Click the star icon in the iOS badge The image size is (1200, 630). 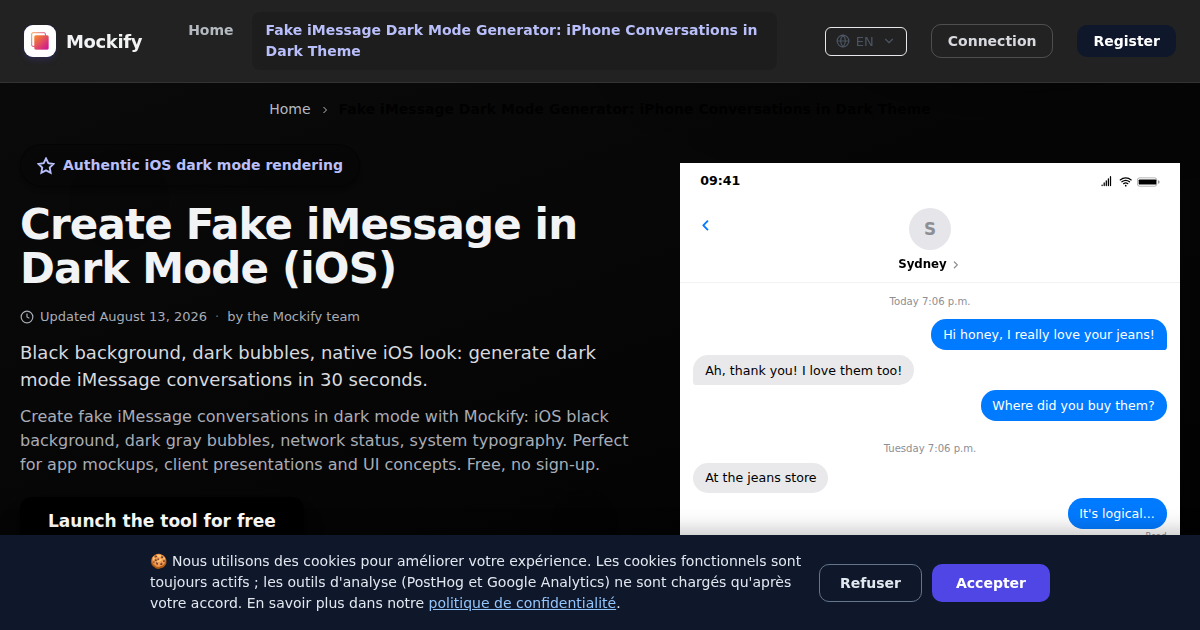point(46,166)
